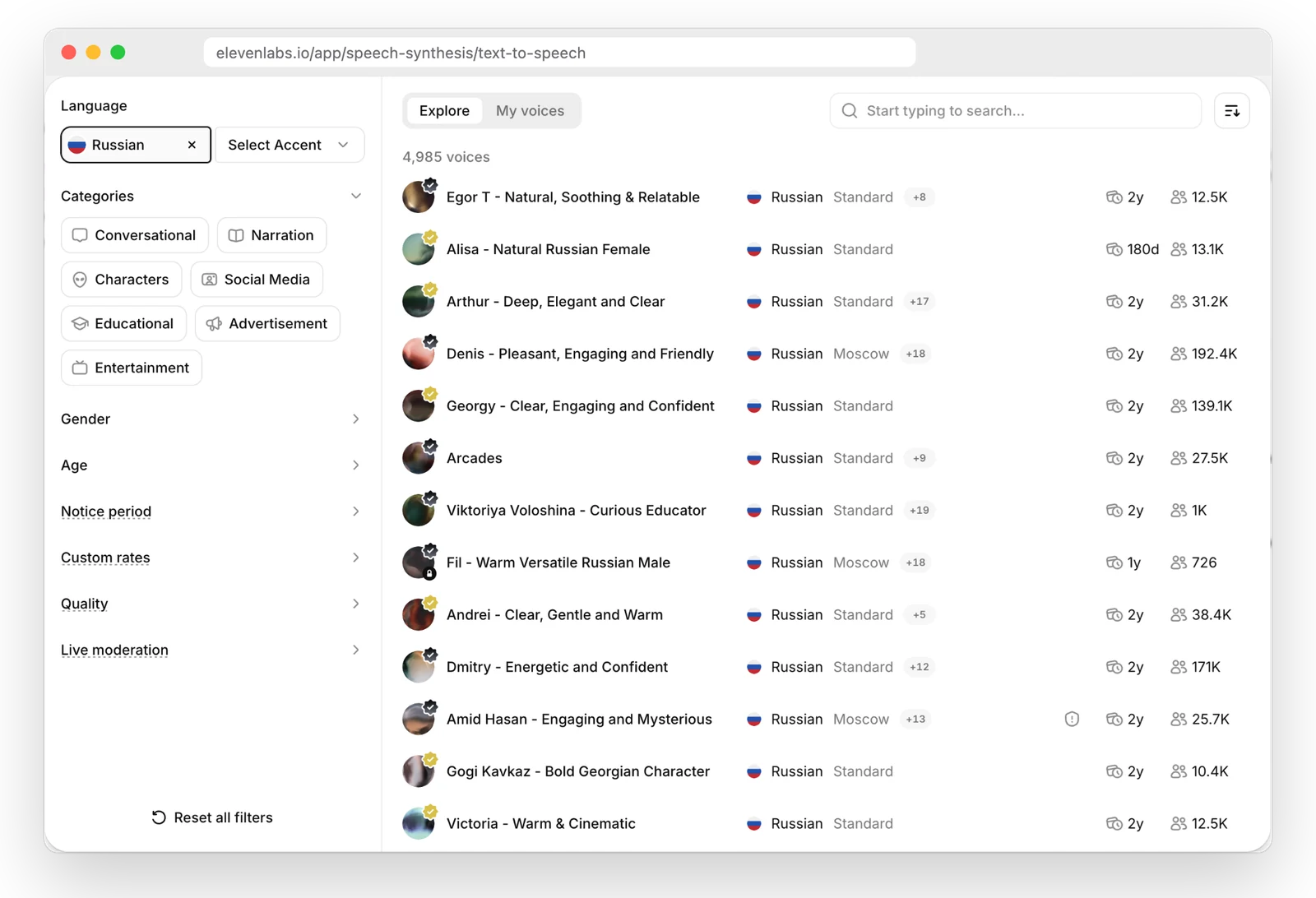This screenshot has height=898, width=1316.
Task: Reset all filters
Action: point(212,817)
